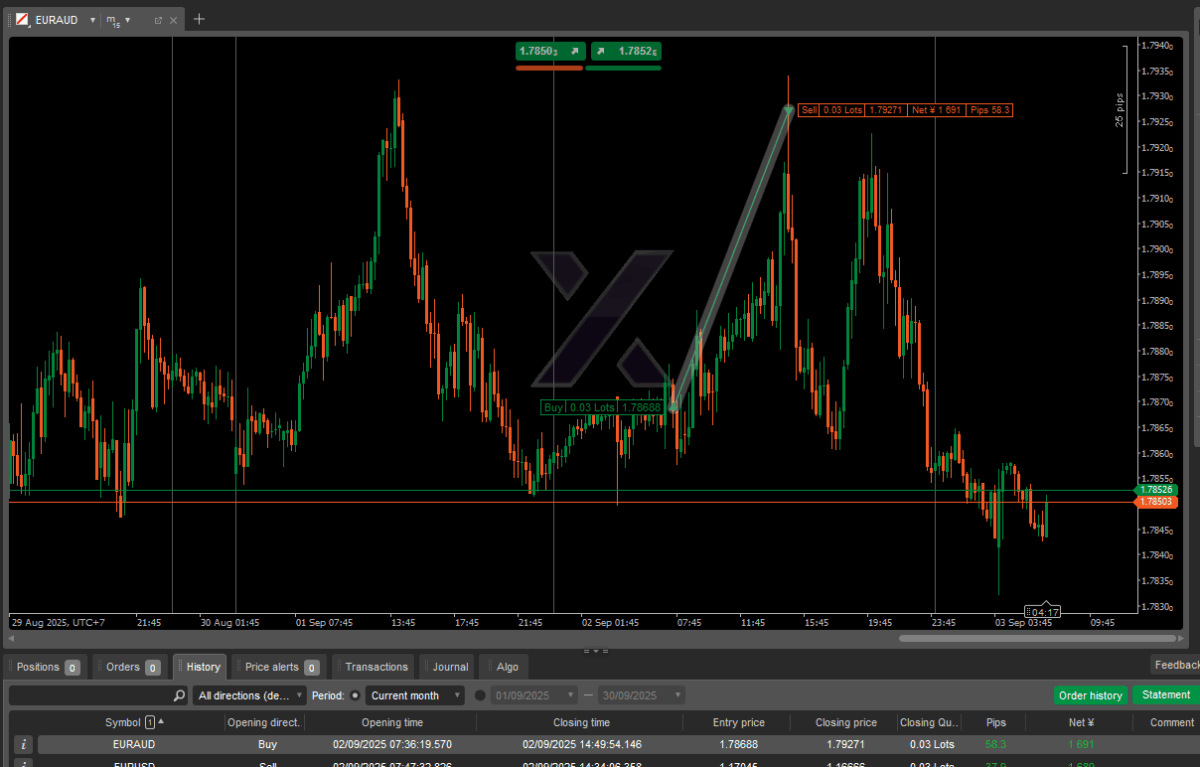Open the Transactions tab
Image resolution: width=1200 pixels, height=767 pixels.
pos(375,667)
